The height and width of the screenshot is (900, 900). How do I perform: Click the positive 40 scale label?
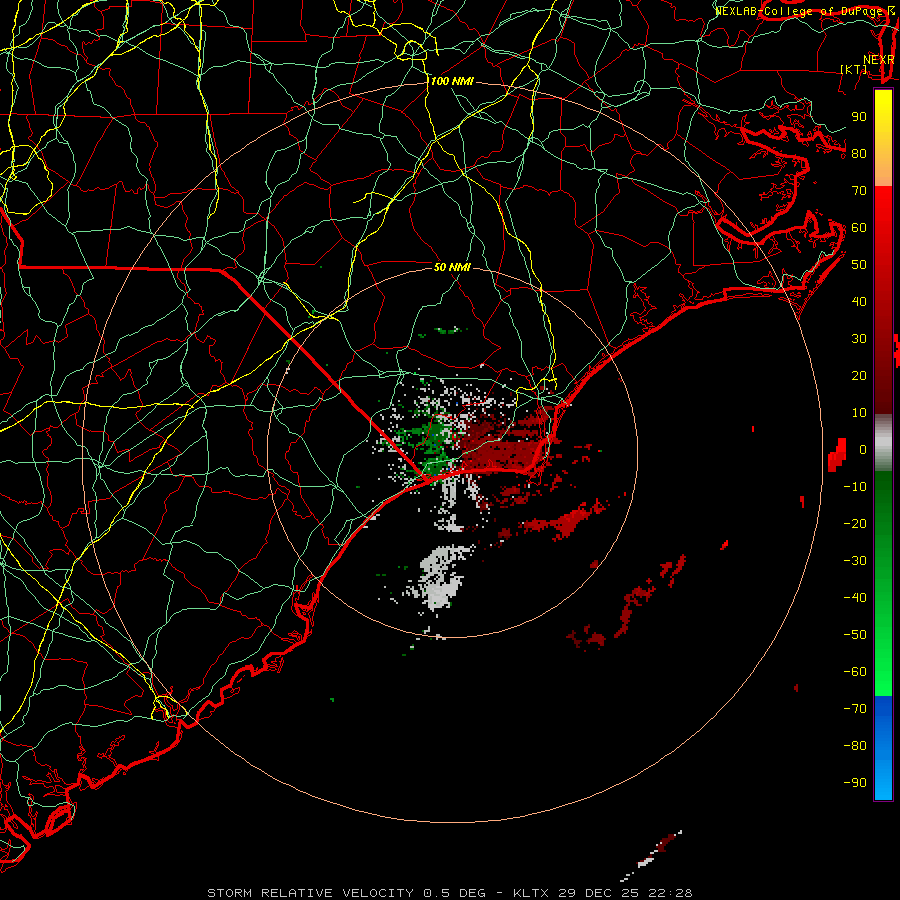859,302
